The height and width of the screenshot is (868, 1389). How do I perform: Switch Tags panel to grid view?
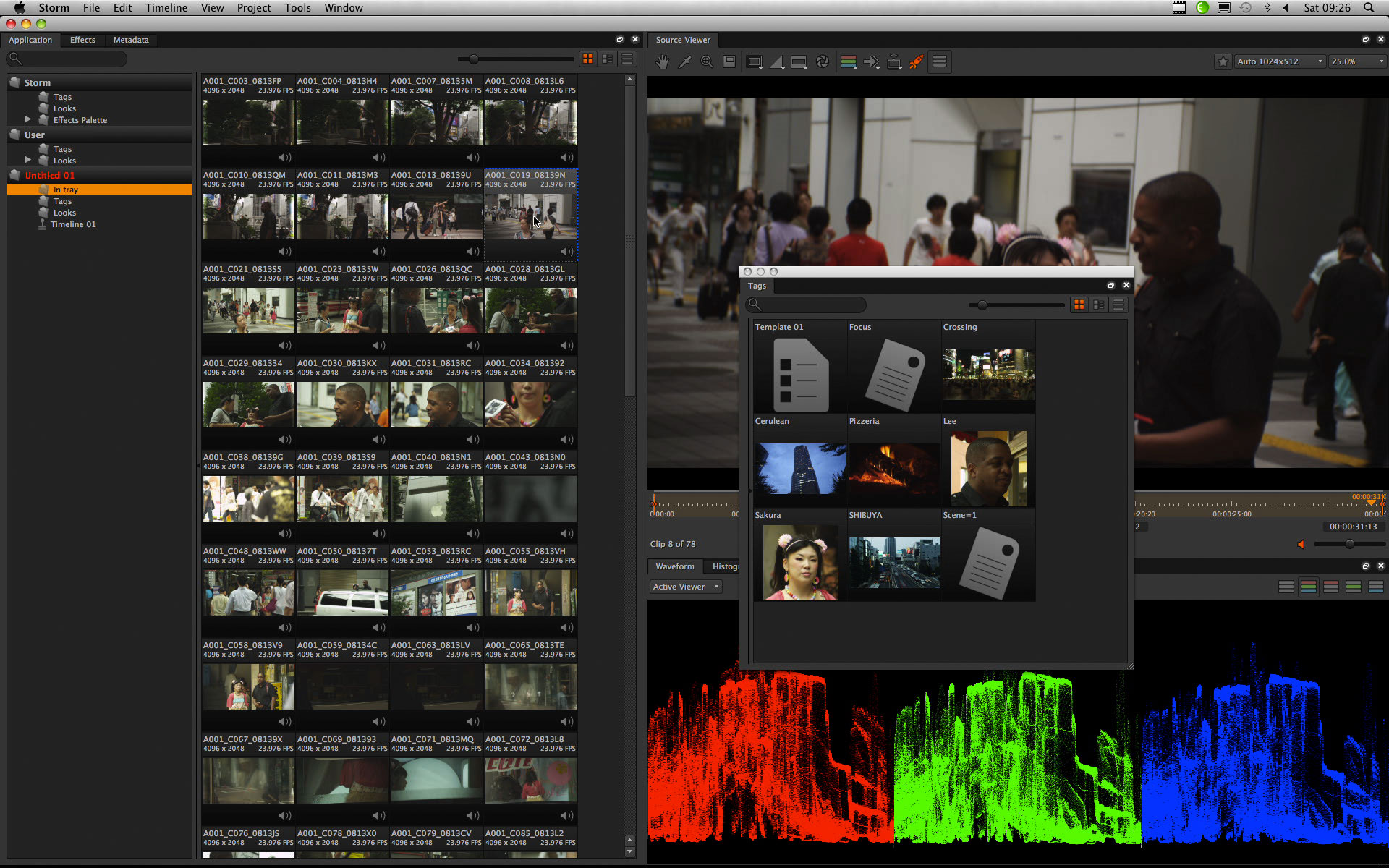click(x=1079, y=305)
